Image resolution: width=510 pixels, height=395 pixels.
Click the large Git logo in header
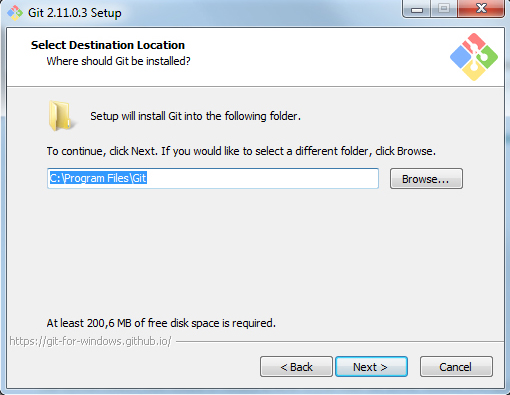tap(474, 57)
